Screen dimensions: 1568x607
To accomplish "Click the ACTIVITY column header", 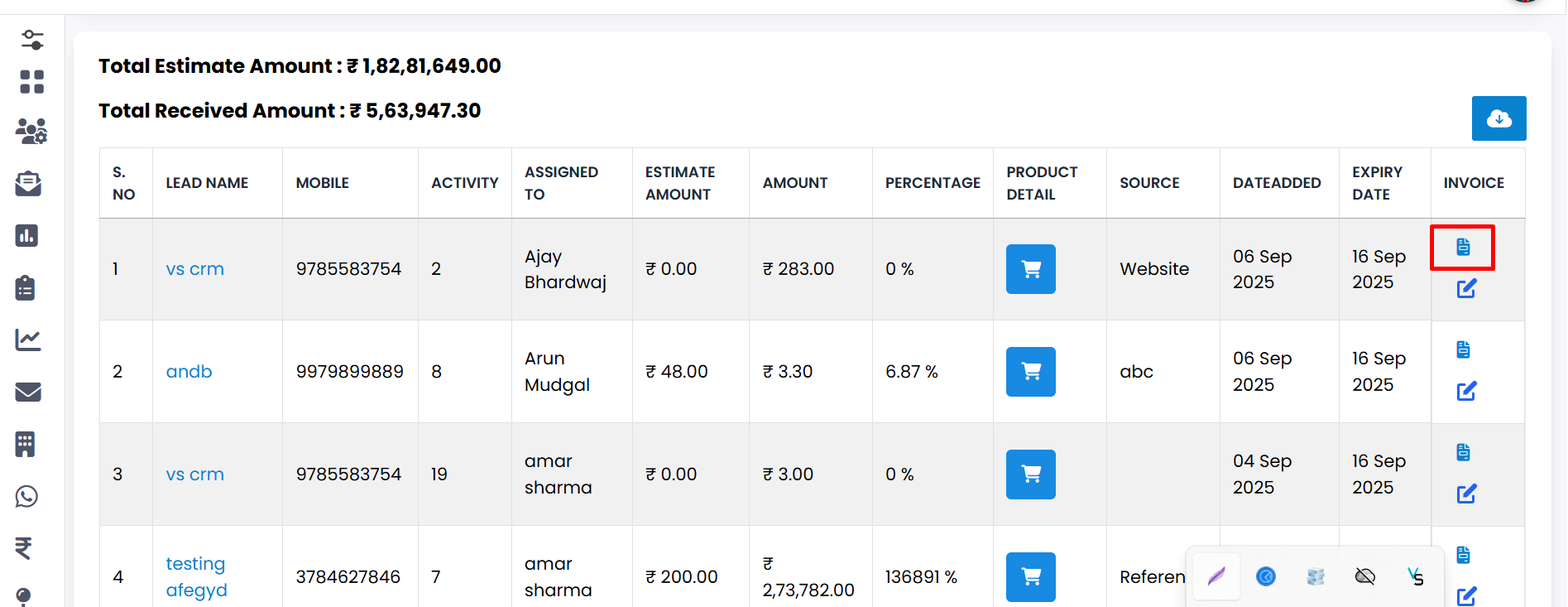I will pos(465,183).
